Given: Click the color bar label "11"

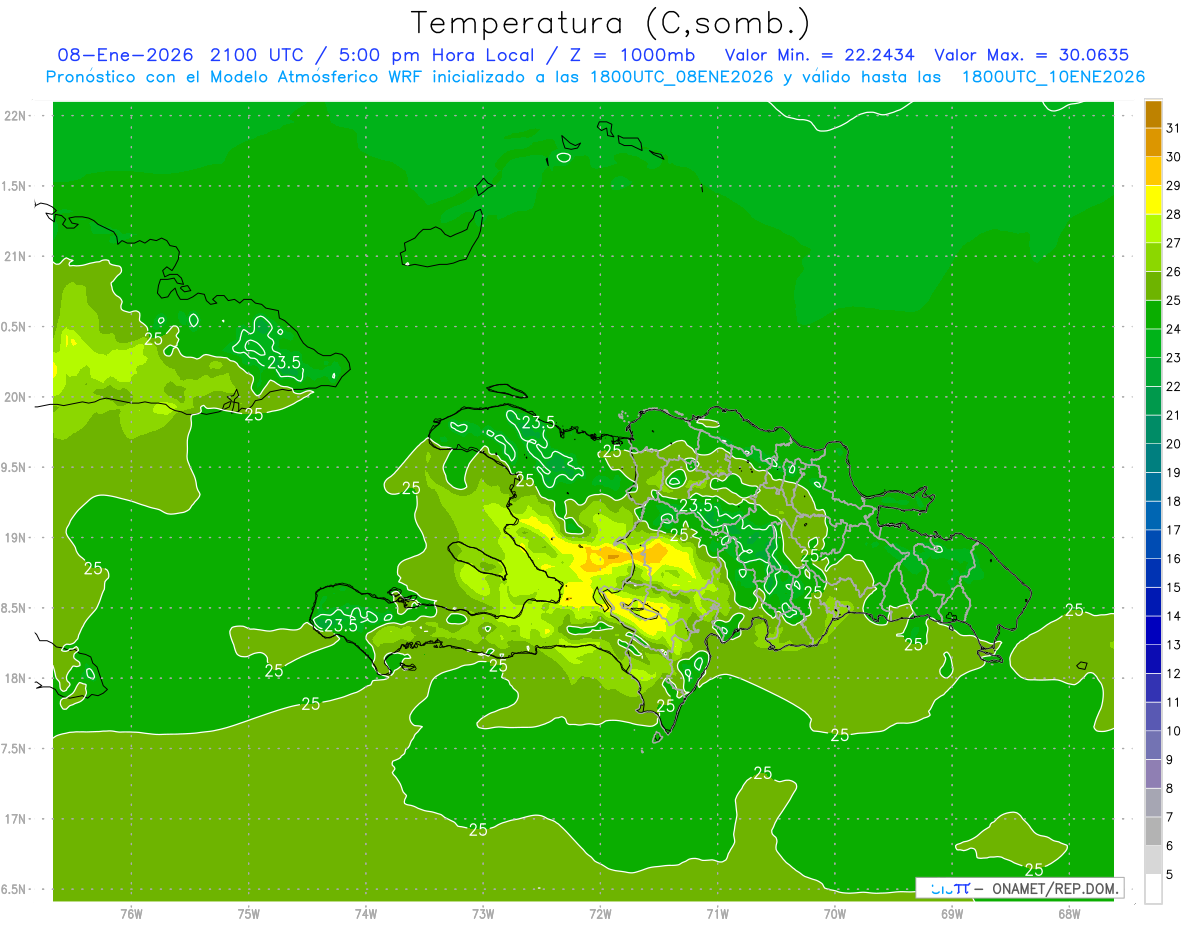Looking at the screenshot, I should coord(1174,702).
